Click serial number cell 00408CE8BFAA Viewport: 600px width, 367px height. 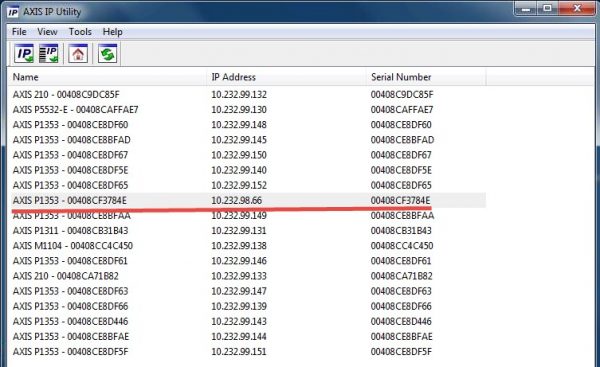(x=403, y=215)
